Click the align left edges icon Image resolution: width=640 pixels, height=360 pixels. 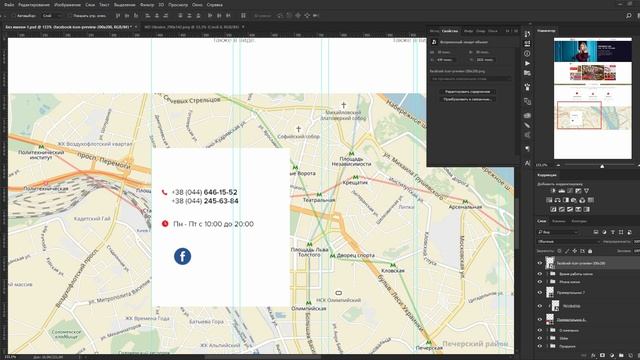pos(148,16)
